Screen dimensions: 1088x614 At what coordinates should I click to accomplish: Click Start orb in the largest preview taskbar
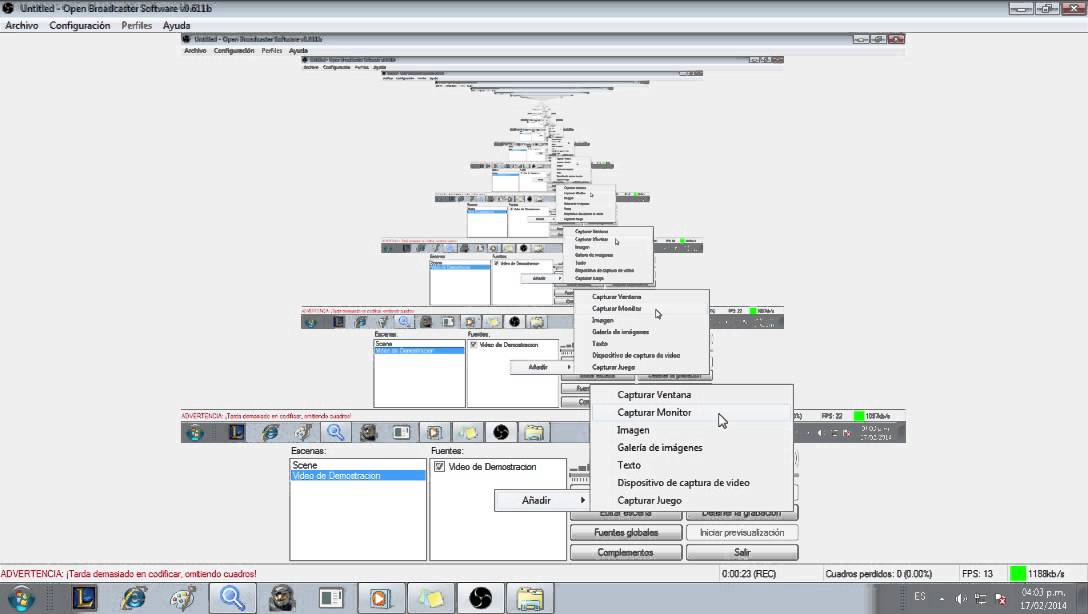tap(195, 432)
